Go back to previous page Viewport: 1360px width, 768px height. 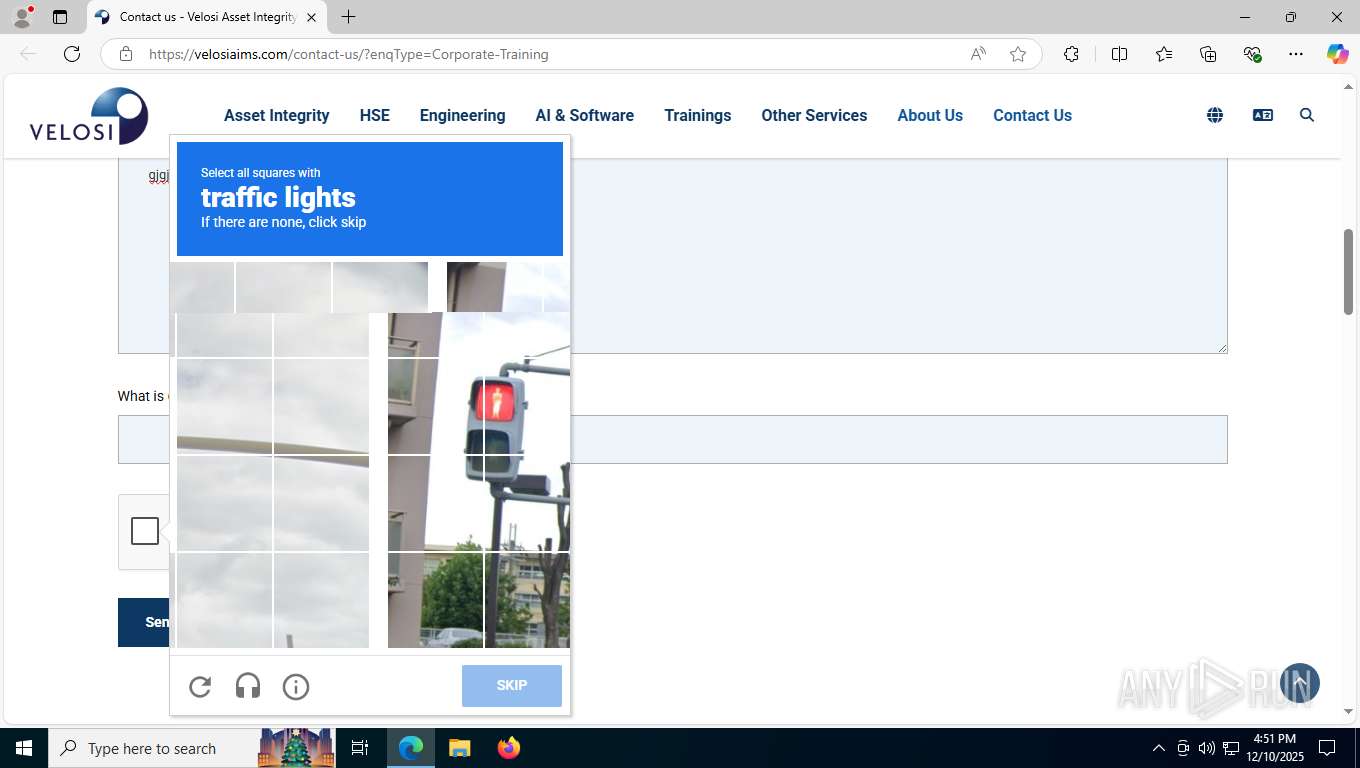click(x=28, y=54)
